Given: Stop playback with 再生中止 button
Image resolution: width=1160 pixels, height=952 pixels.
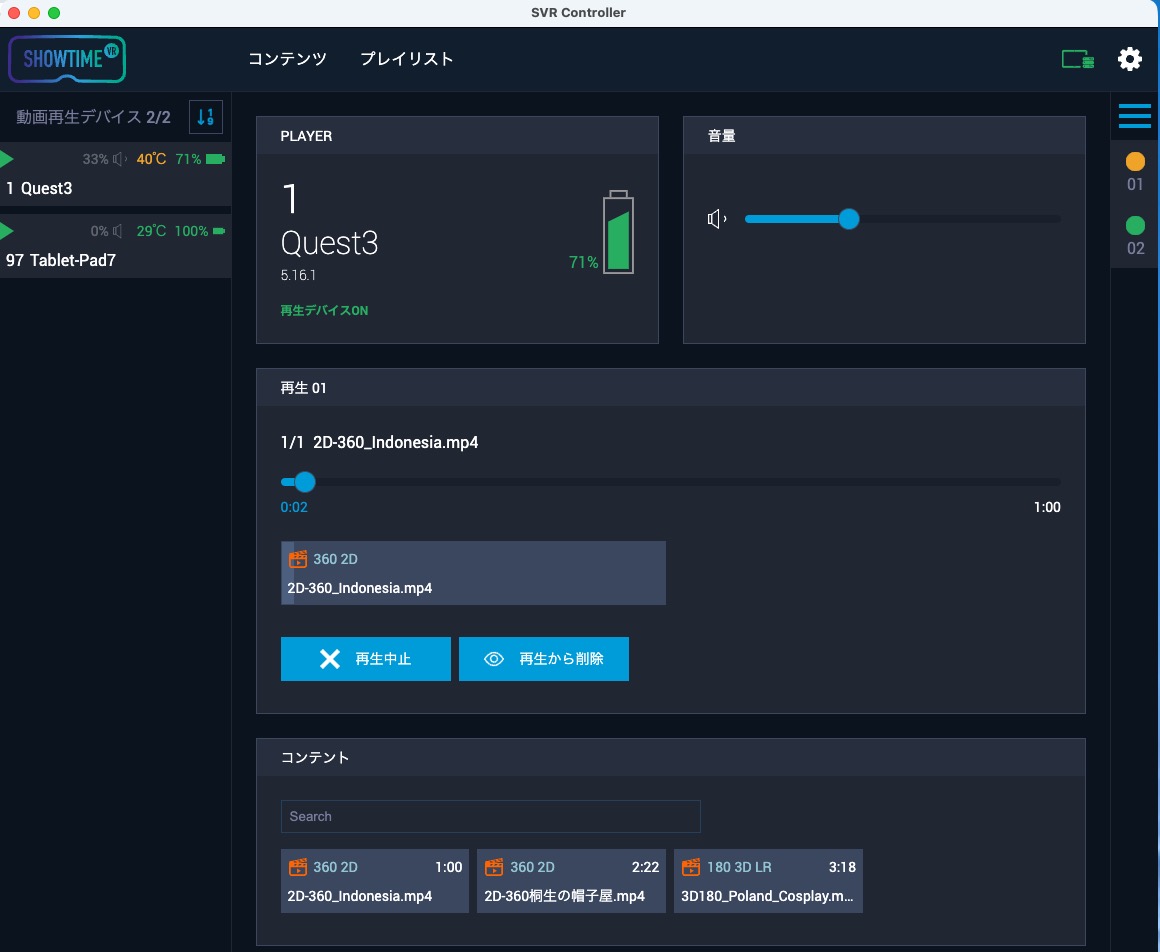Looking at the screenshot, I should click(365, 658).
